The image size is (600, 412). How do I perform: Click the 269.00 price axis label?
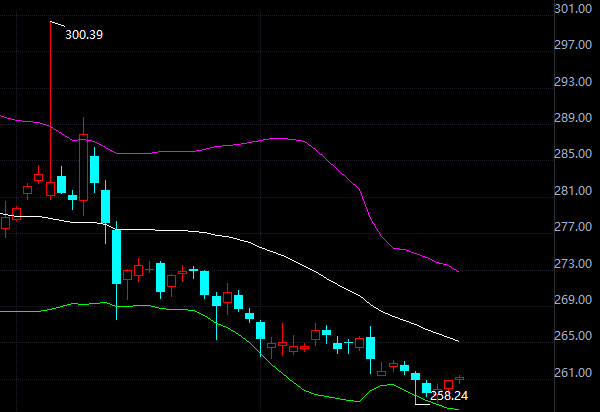573,300
